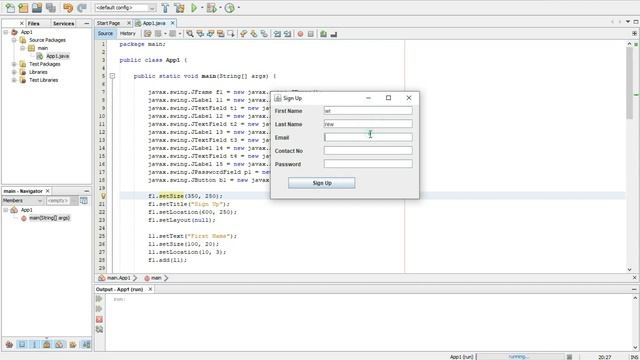This screenshot has width=640, height=360.
Task: Run the project with the green arrow
Action: coord(194,8)
